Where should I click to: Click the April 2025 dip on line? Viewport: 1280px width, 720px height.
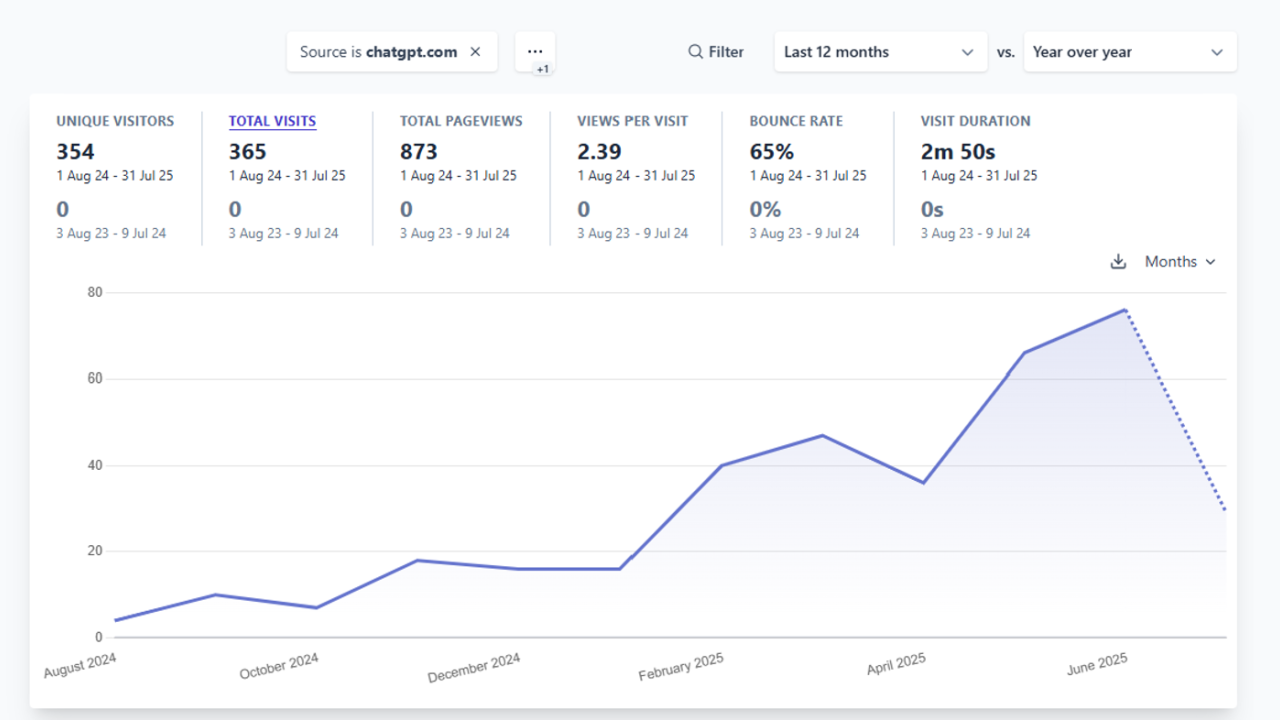click(923, 483)
